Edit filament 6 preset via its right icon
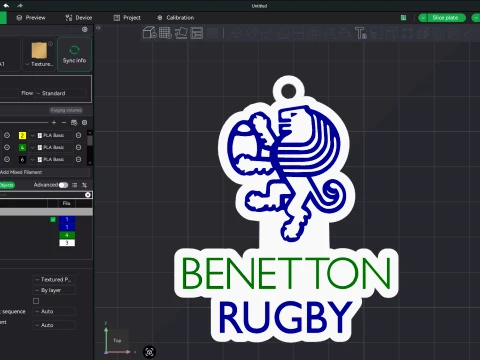The height and width of the screenshot is (360, 480). [x=78, y=159]
